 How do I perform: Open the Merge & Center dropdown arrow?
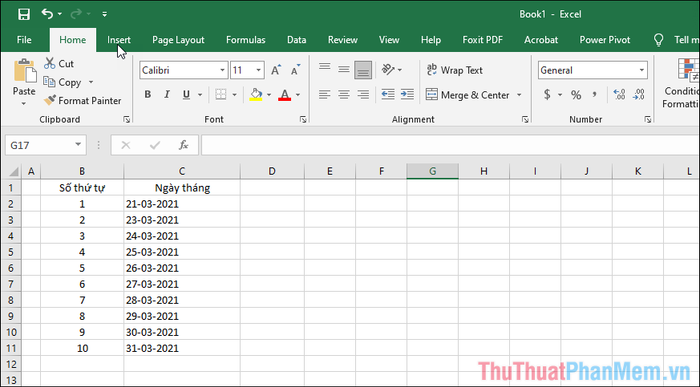point(519,95)
